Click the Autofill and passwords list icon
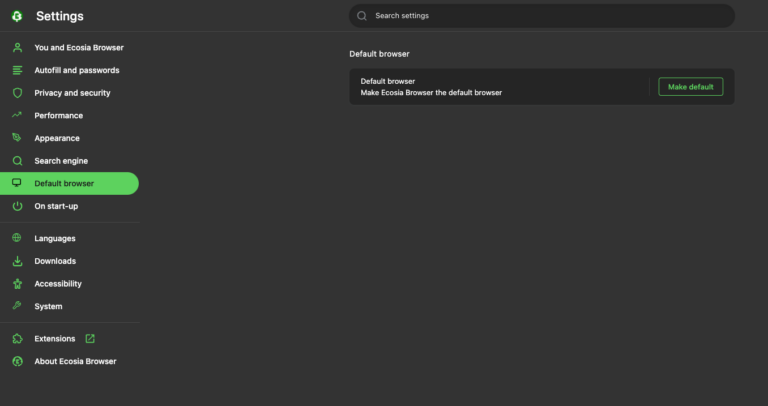Image resolution: width=768 pixels, height=406 pixels. [17, 71]
